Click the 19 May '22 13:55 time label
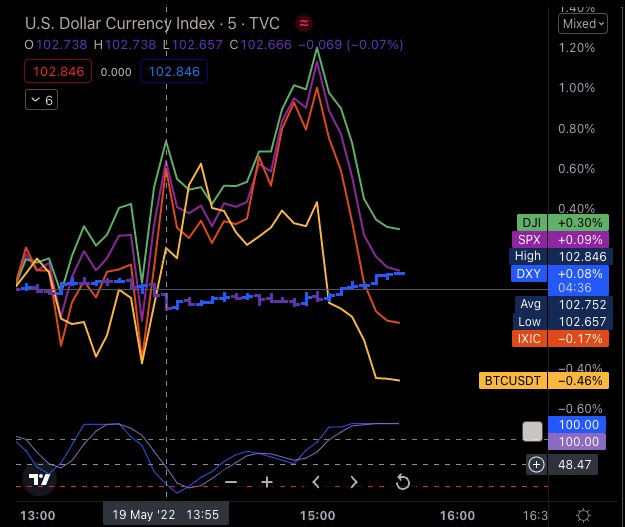This screenshot has width=625, height=527. (166, 514)
